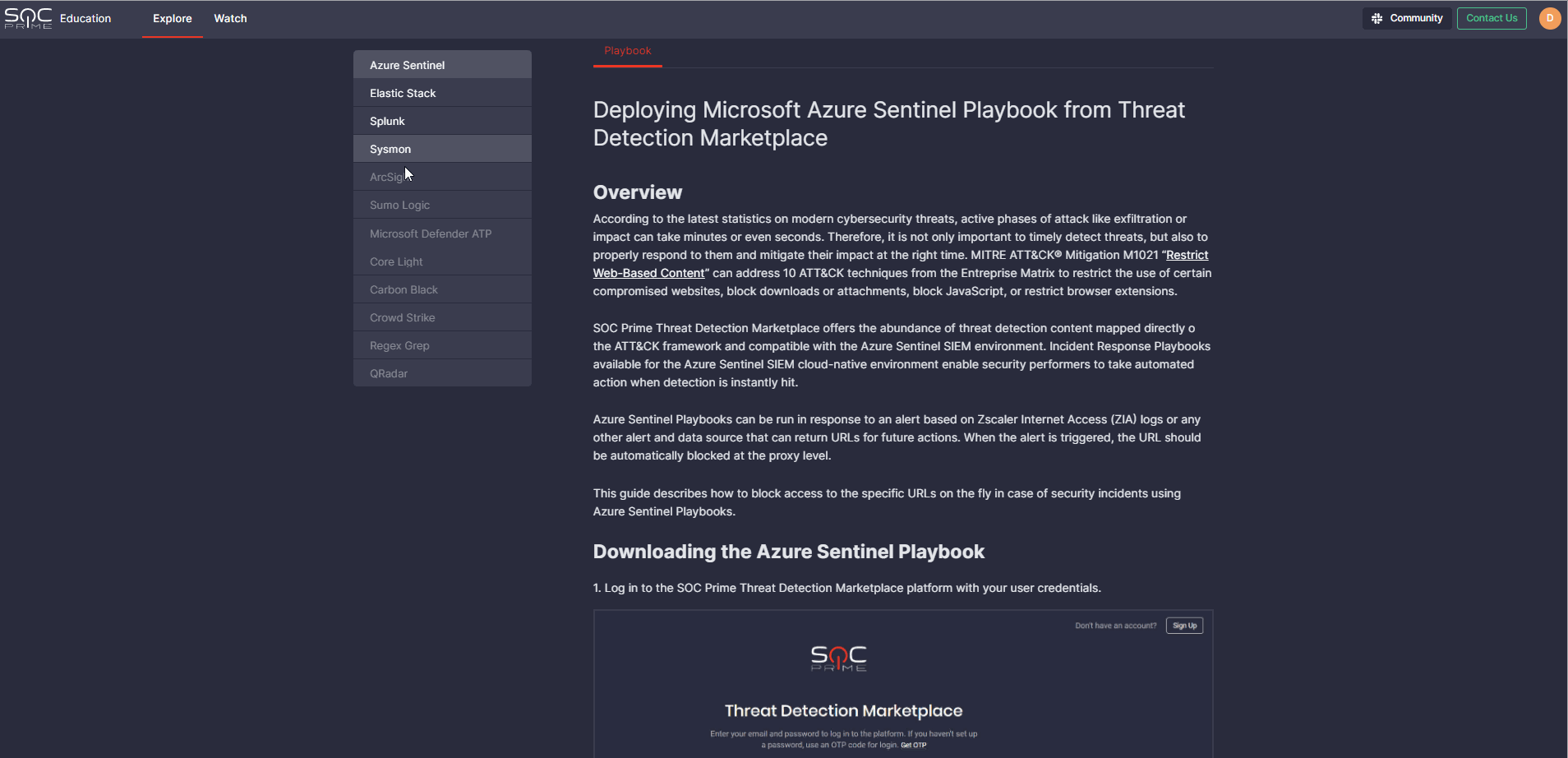
Task: Select Azure Sentinel in the sidebar
Action: (442, 65)
